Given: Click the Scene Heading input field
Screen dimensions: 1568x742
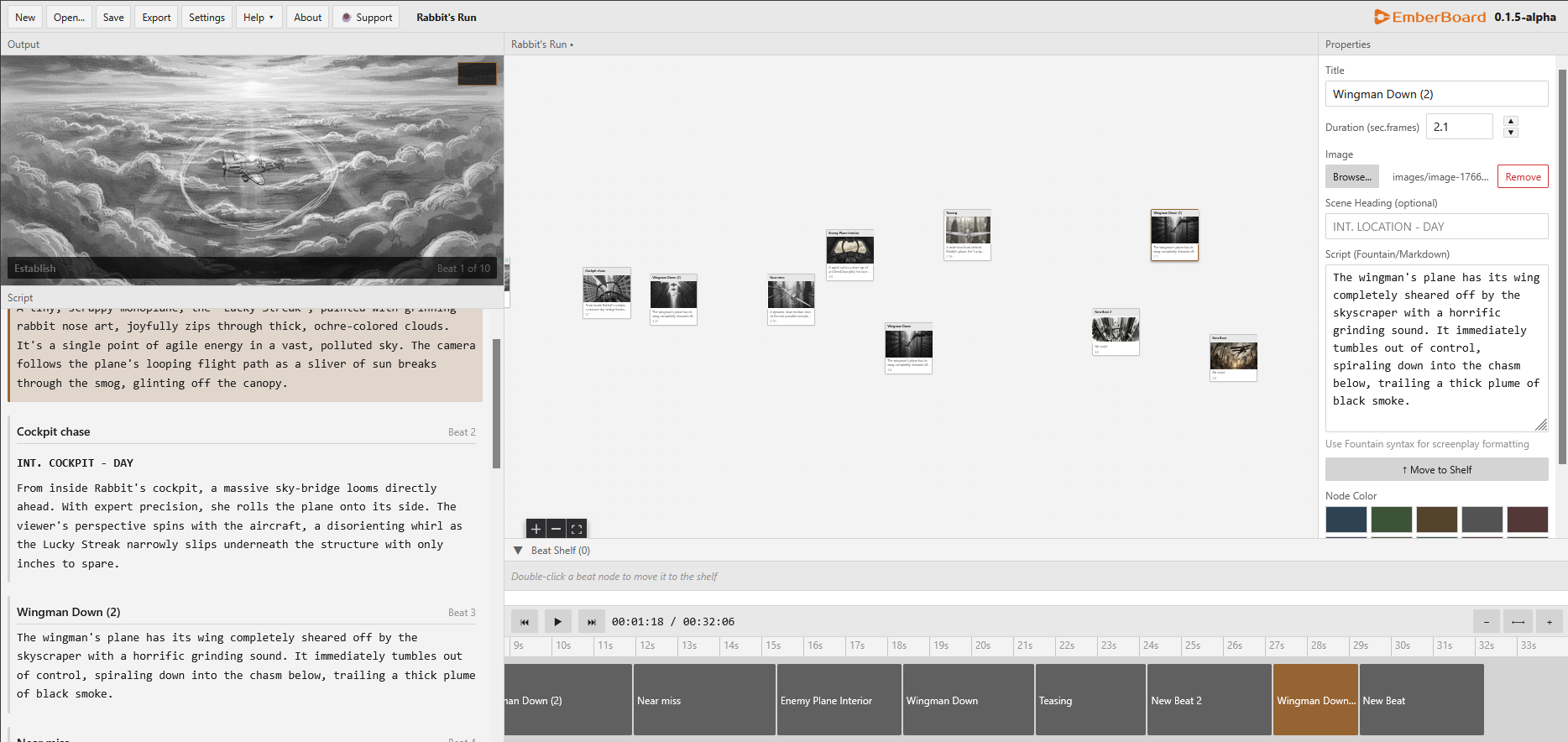Looking at the screenshot, I should pyautogui.click(x=1436, y=227).
